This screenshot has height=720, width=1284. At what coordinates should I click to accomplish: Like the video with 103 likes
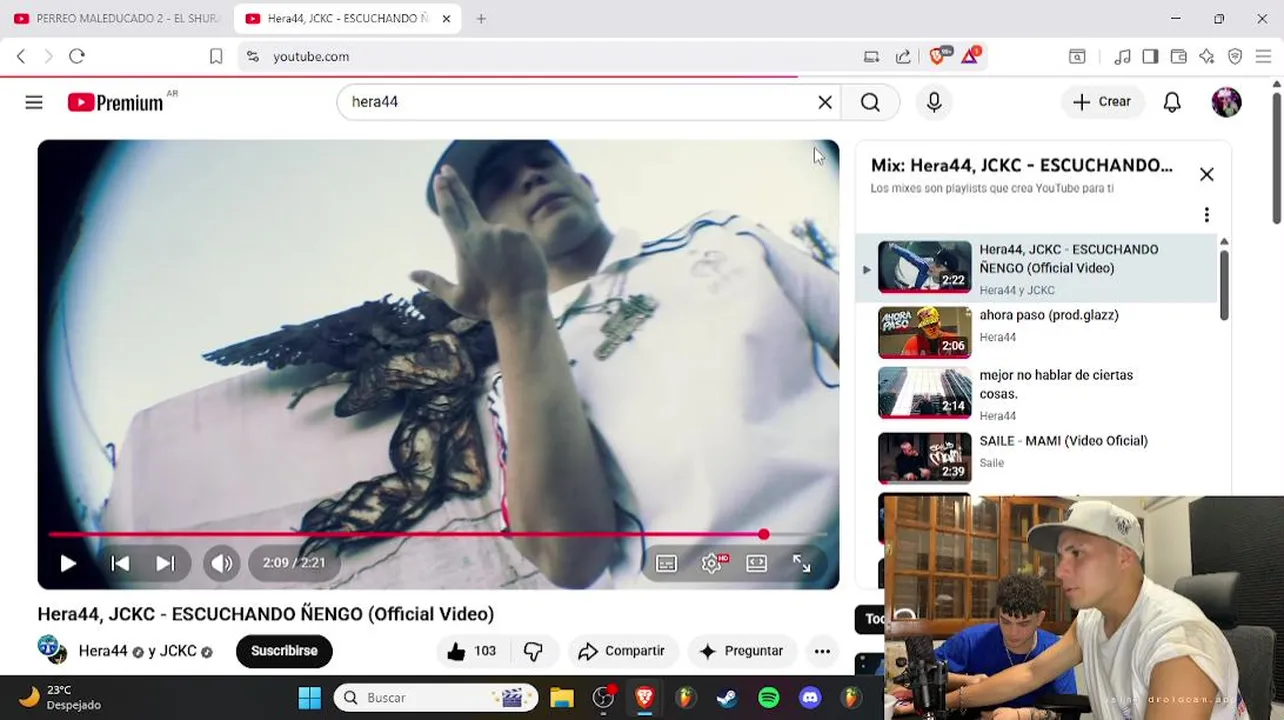(472, 651)
